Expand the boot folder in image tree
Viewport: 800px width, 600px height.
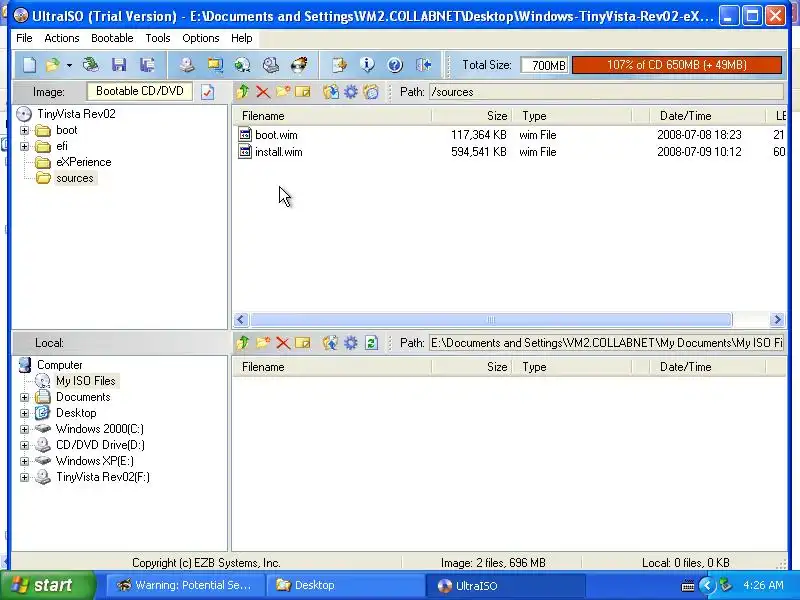pyautogui.click(x=24, y=131)
